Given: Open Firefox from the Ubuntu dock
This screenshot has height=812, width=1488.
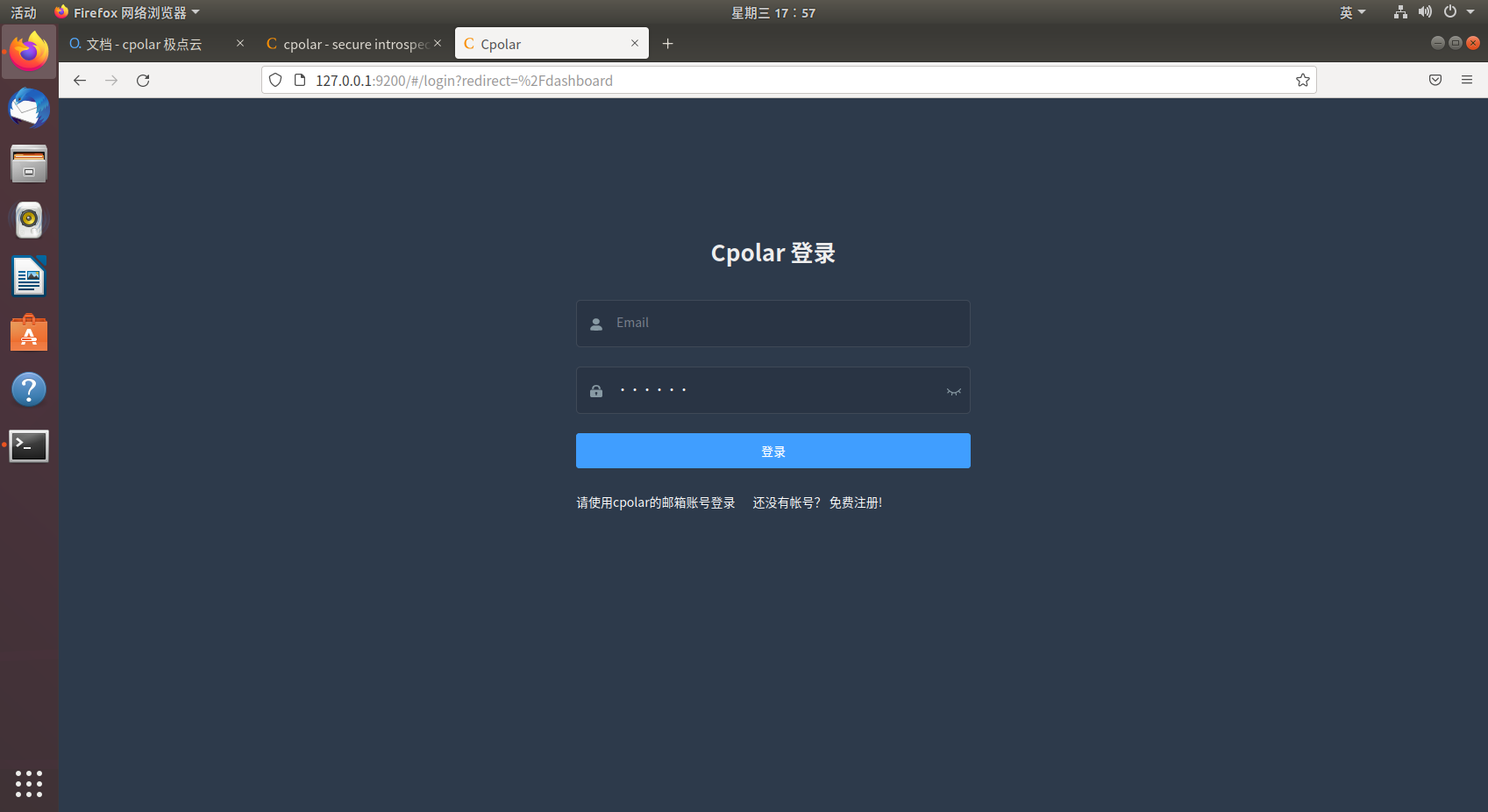Looking at the screenshot, I should (x=29, y=52).
